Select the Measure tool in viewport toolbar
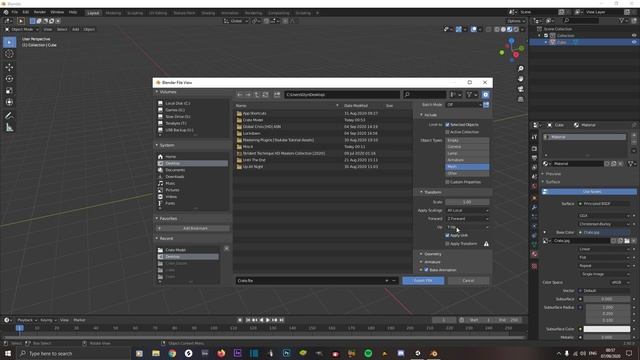Viewport: 640px width, 360px height. pos(9,128)
